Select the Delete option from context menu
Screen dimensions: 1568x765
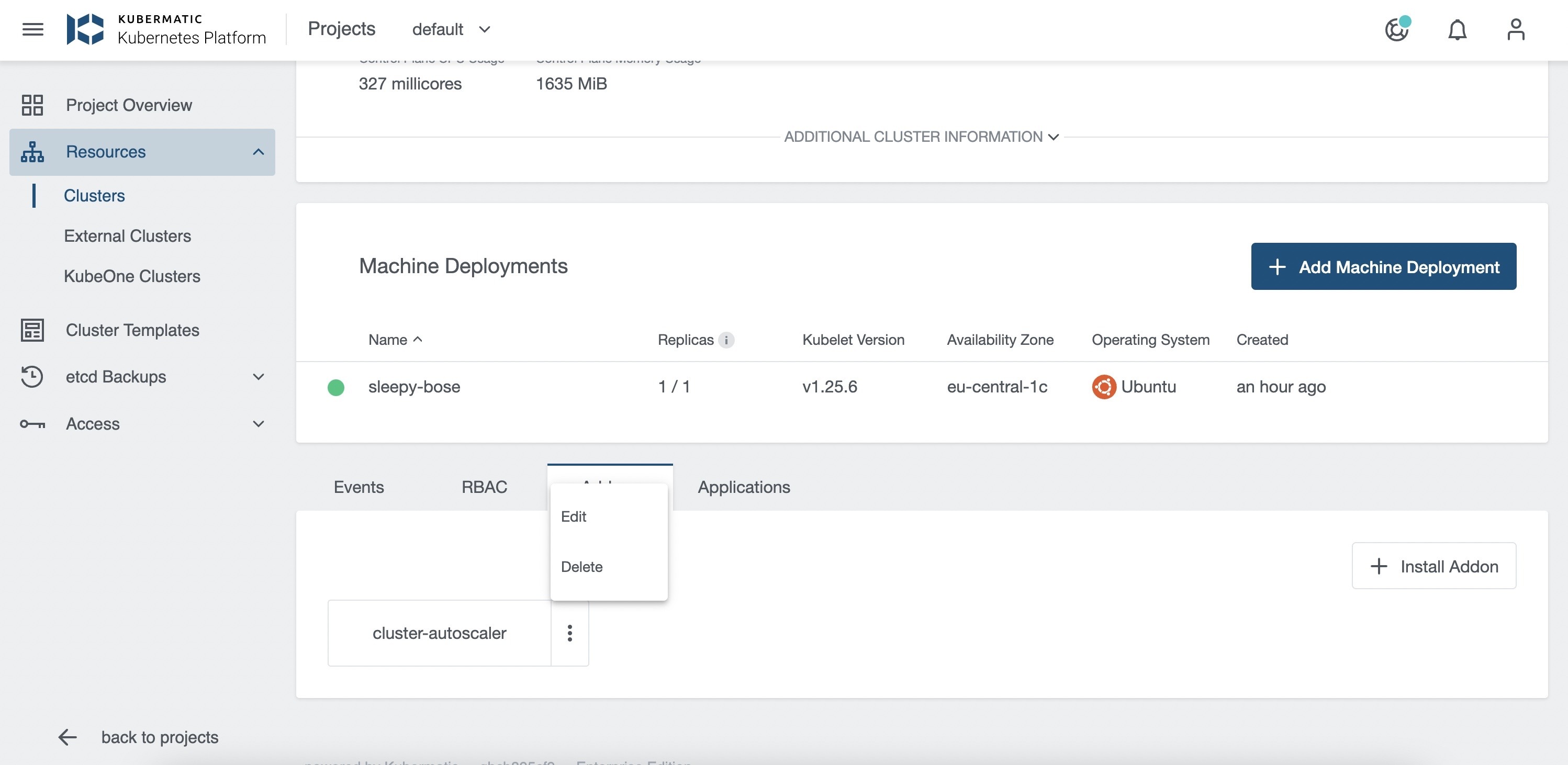tap(581, 565)
